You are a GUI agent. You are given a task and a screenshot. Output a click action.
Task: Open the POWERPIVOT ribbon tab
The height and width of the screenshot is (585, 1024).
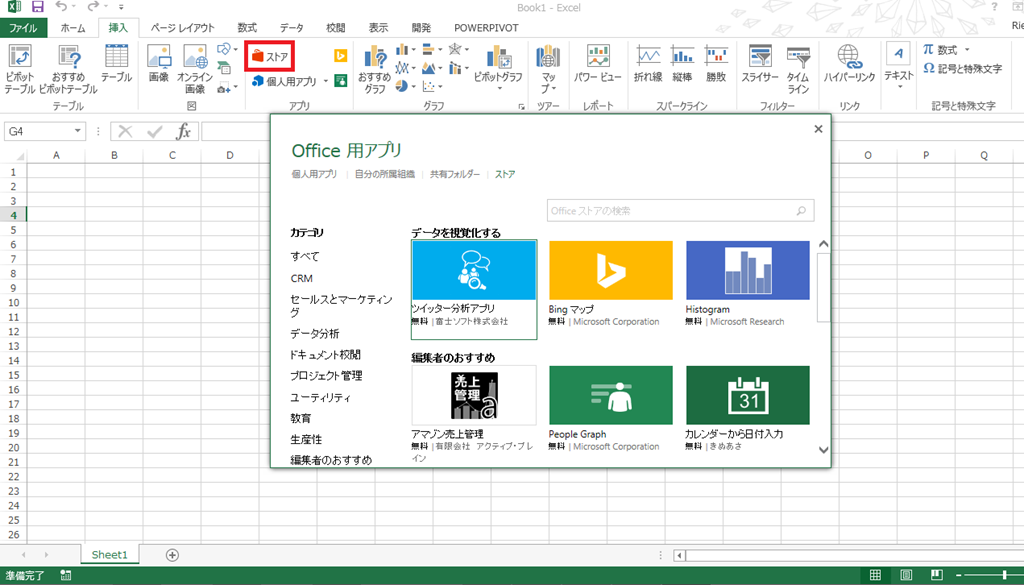[486, 28]
